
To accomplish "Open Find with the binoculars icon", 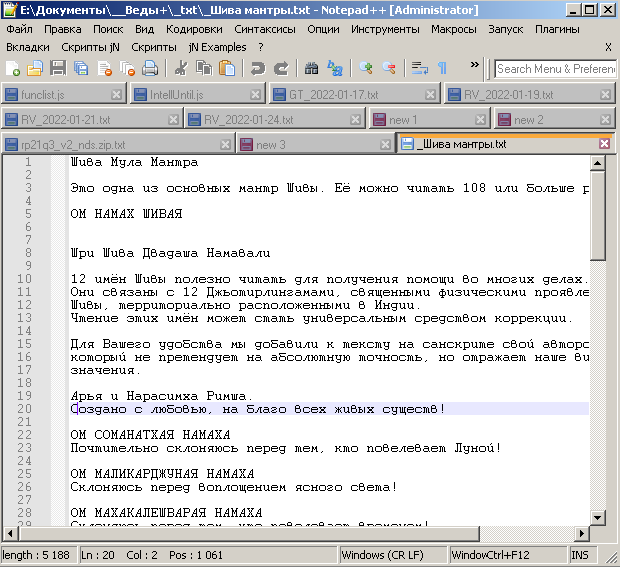I will tap(312, 68).
